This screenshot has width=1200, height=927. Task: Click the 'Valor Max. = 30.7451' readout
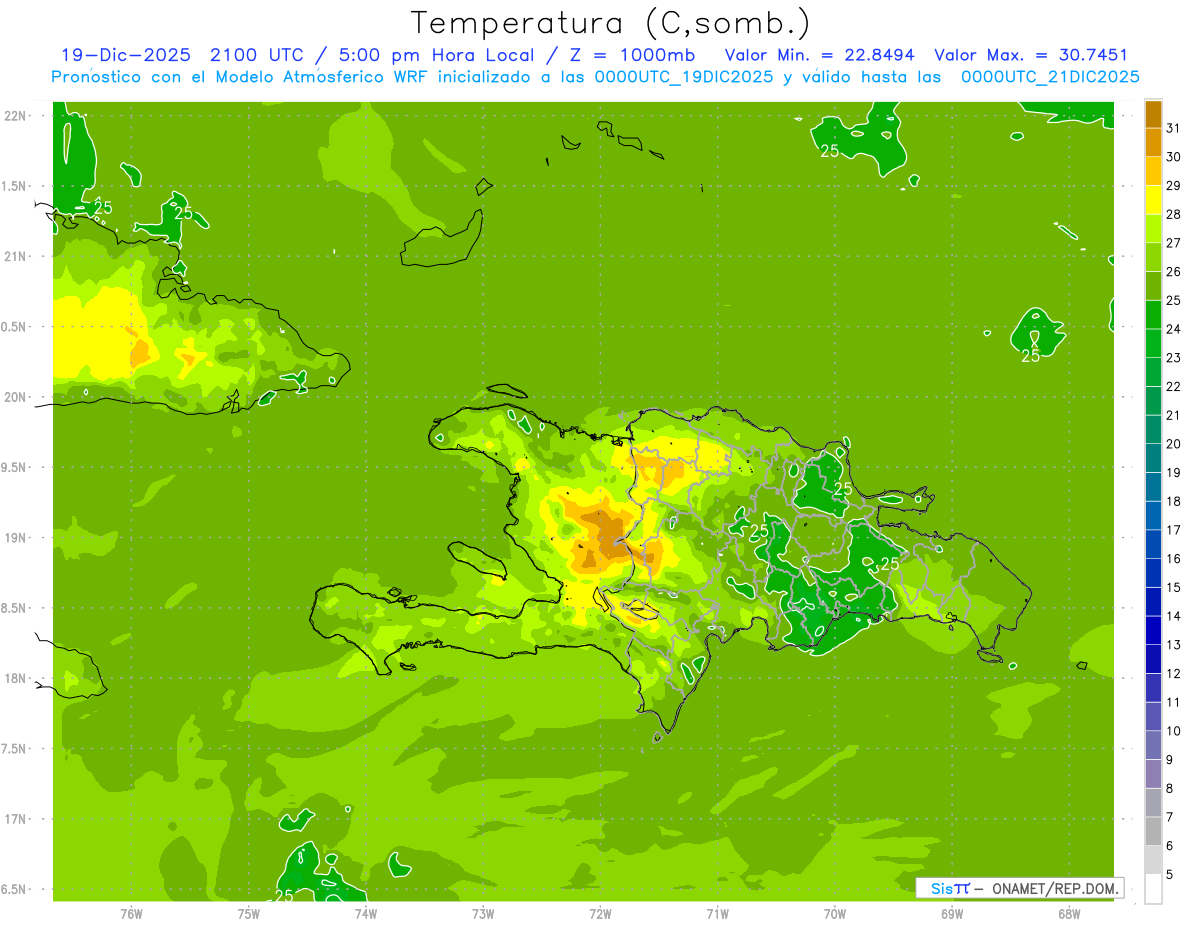click(1031, 55)
